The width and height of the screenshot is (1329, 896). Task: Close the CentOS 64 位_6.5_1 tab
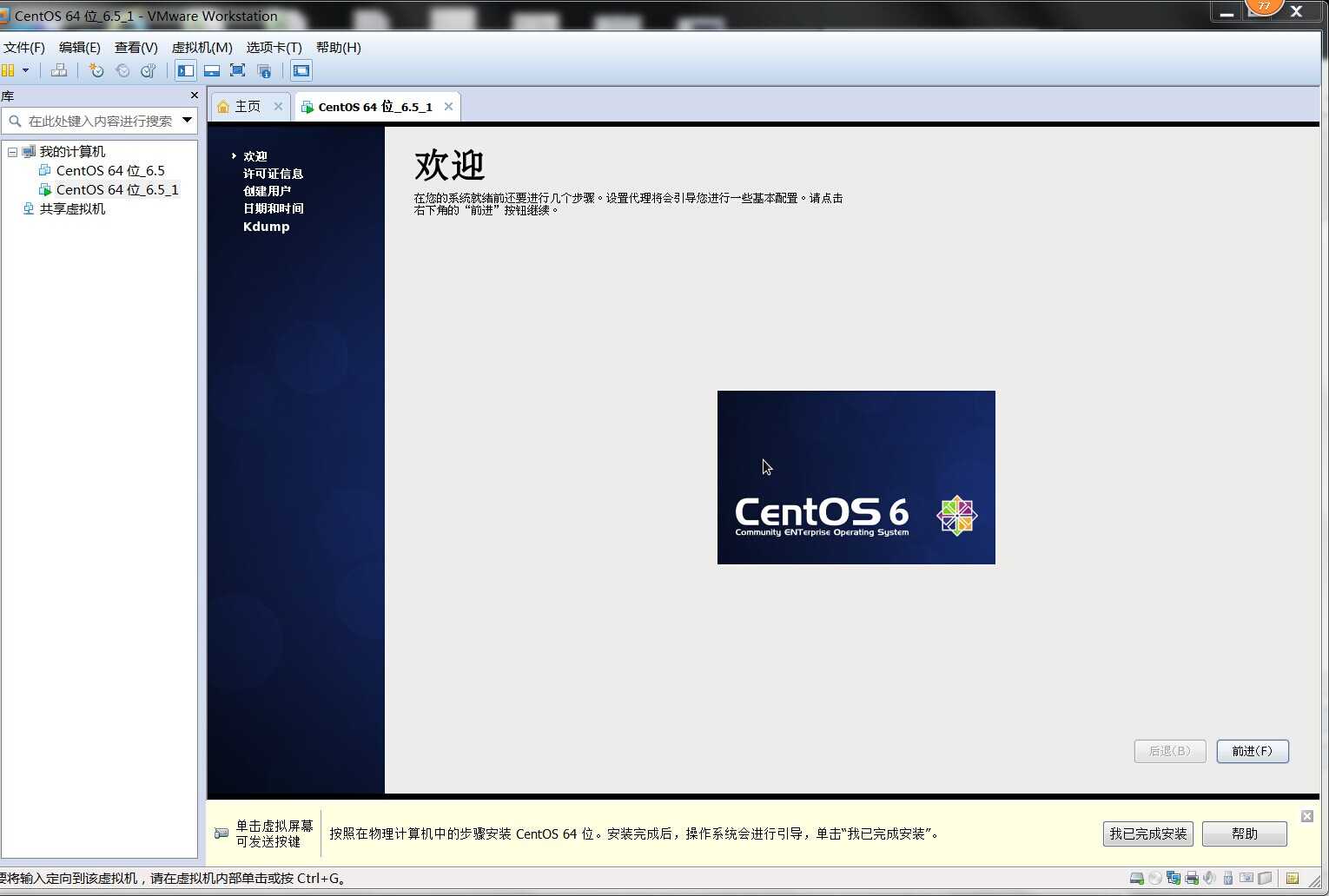pyautogui.click(x=448, y=106)
